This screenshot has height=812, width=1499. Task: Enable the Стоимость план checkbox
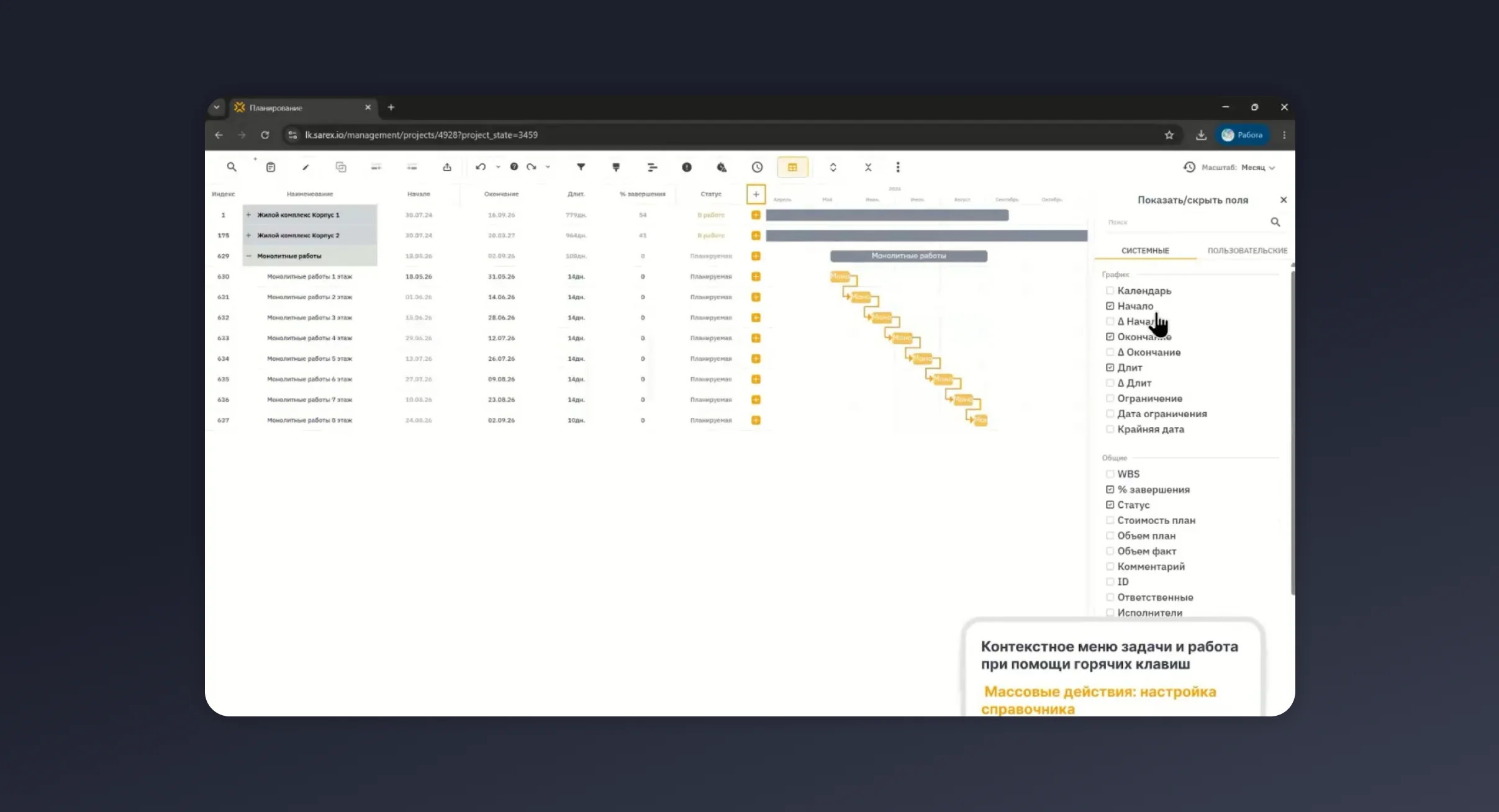(x=1110, y=520)
